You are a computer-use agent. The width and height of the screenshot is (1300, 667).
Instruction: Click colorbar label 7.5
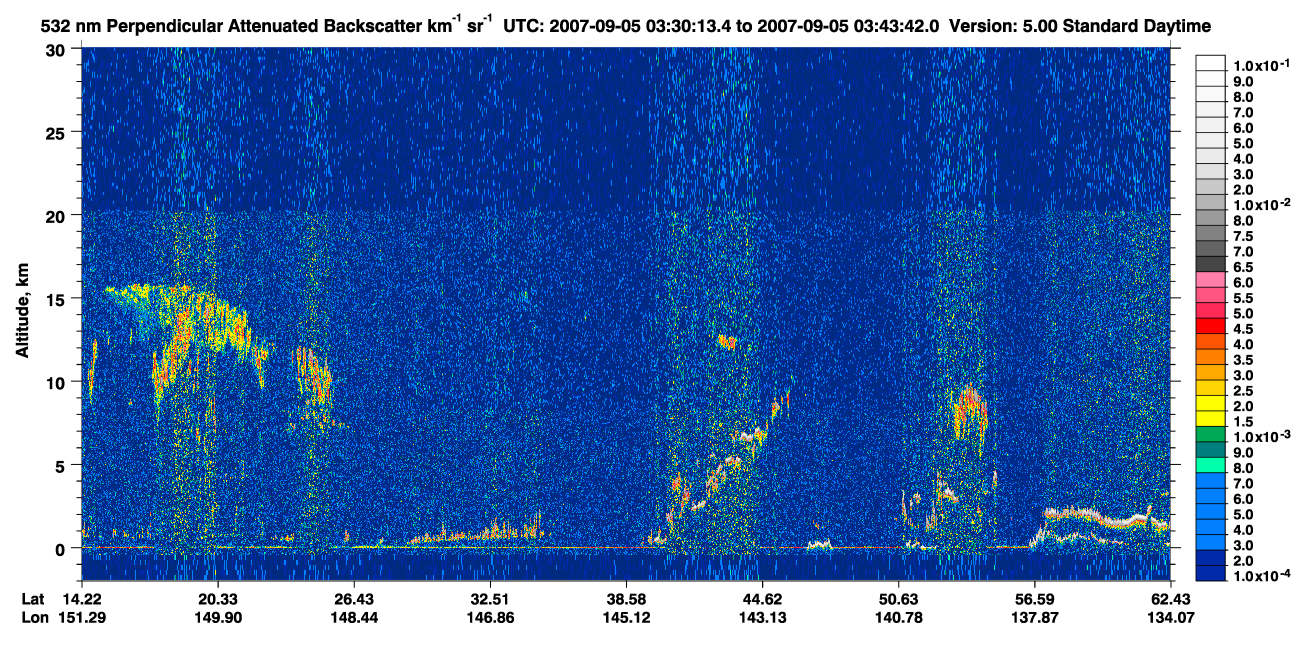(1243, 237)
